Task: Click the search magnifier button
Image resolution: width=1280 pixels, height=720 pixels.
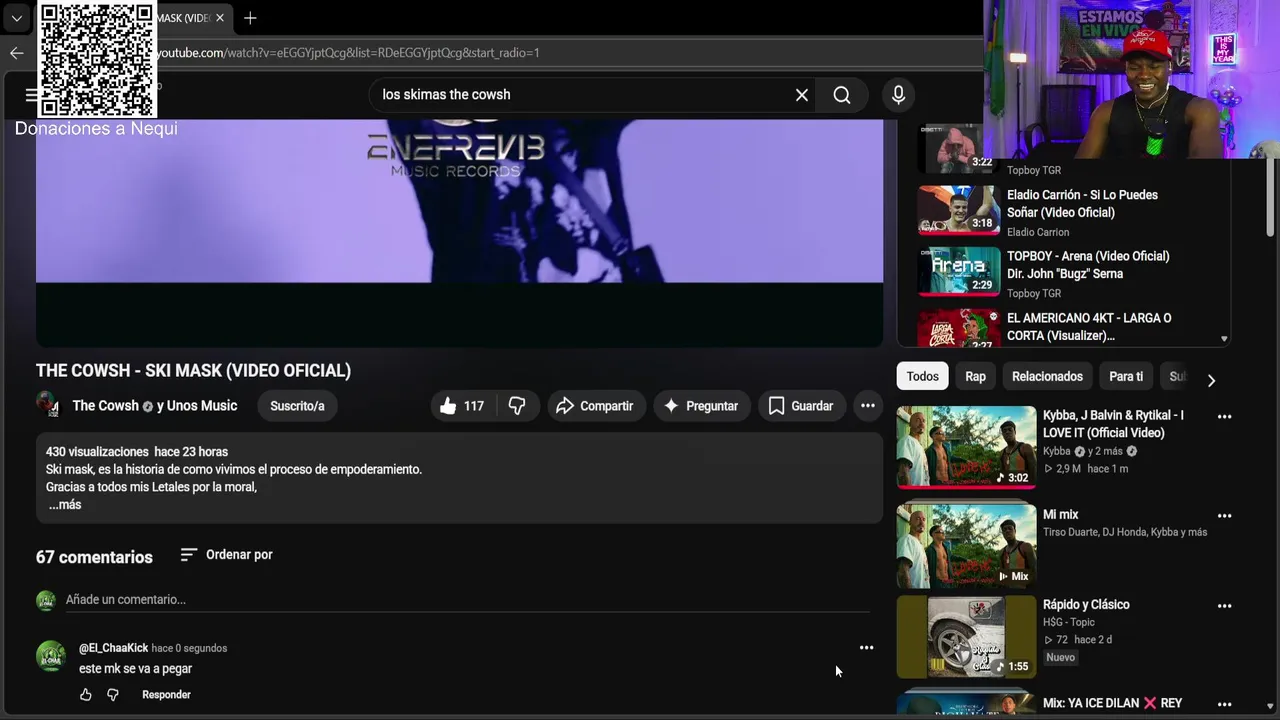Action: 842,95
